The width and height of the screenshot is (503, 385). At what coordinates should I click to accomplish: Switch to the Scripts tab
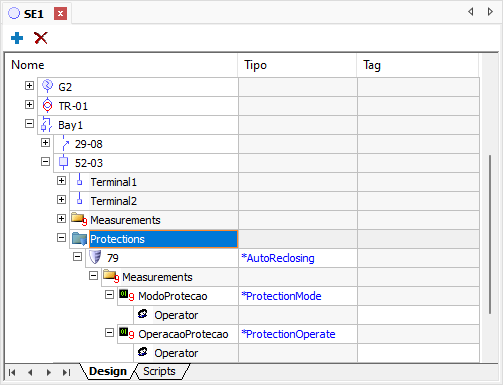pos(159,371)
